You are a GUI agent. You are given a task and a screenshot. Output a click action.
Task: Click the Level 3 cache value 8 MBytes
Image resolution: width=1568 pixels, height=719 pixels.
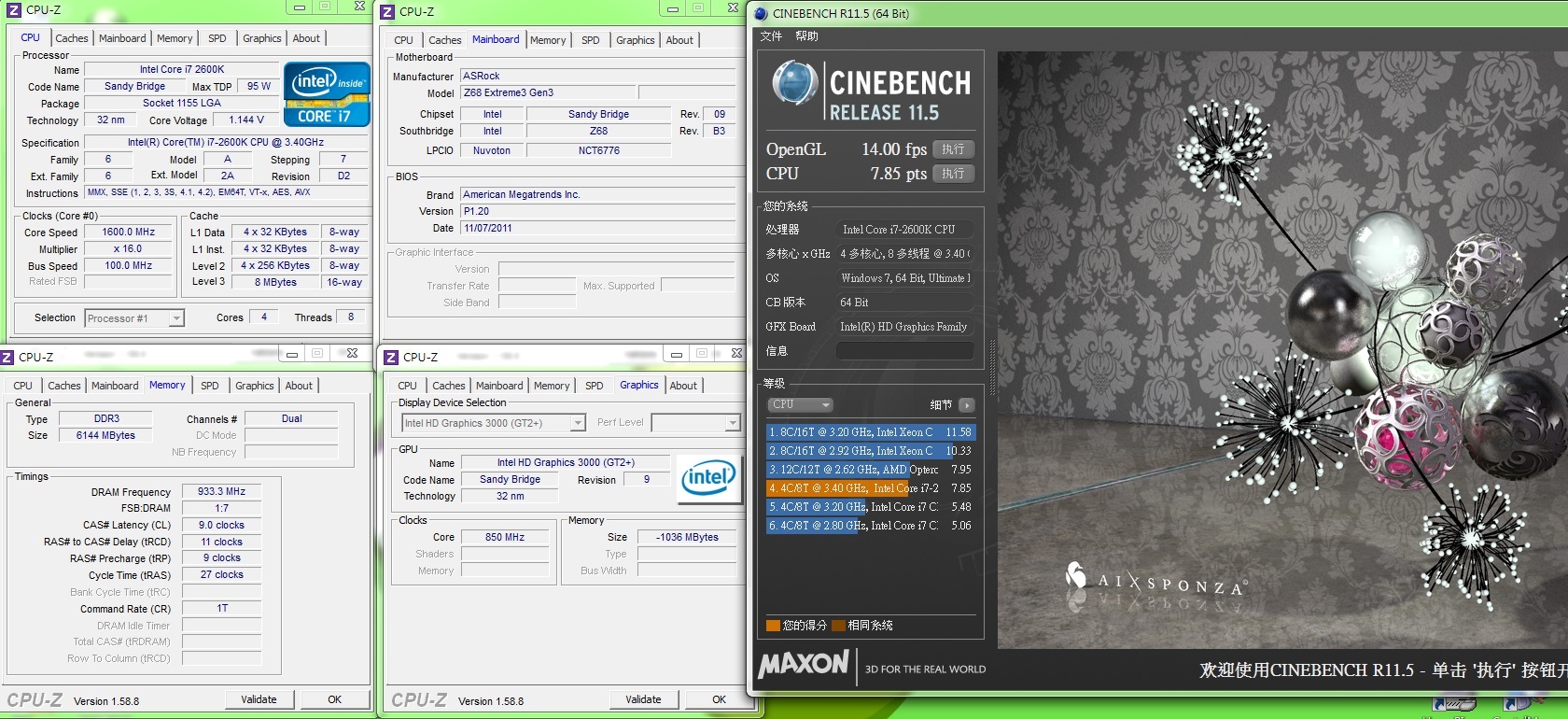pos(275,283)
